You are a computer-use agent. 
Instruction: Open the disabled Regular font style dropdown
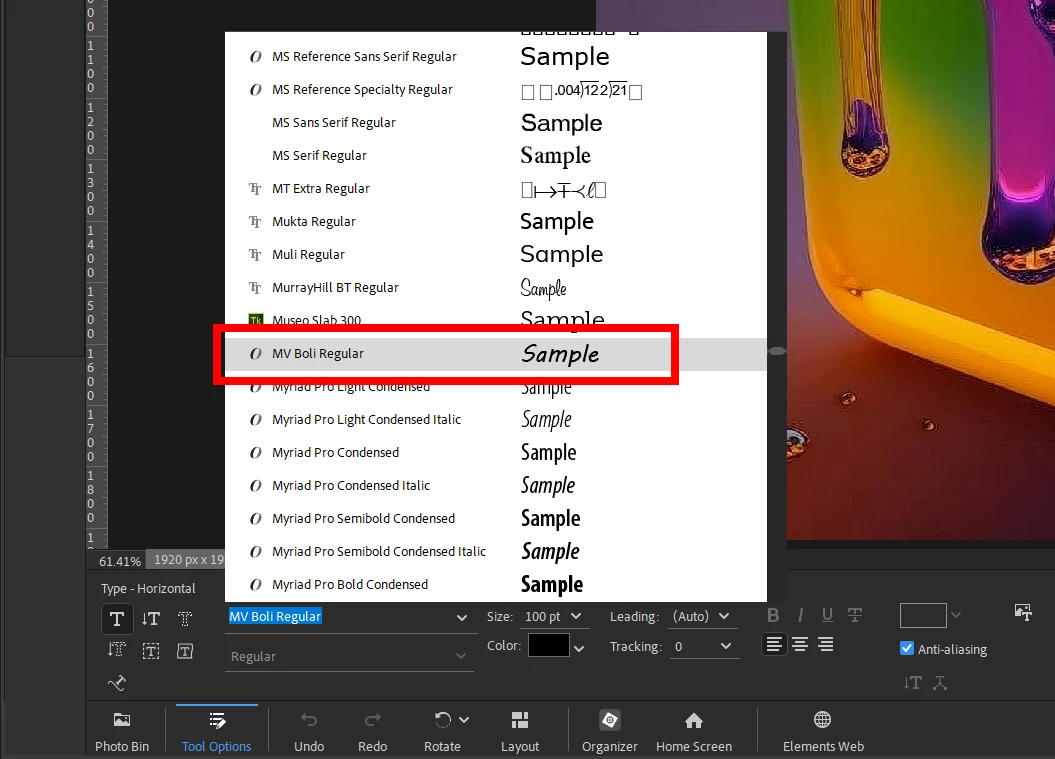click(349, 656)
